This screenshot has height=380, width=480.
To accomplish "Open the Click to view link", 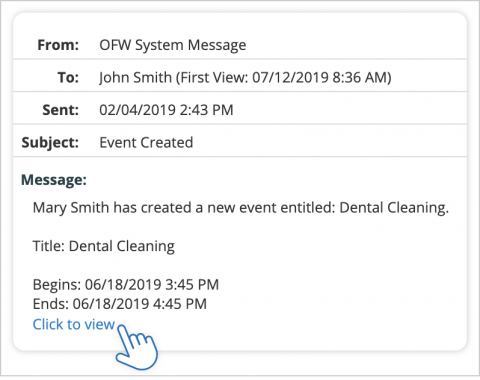I will (74, 324).
